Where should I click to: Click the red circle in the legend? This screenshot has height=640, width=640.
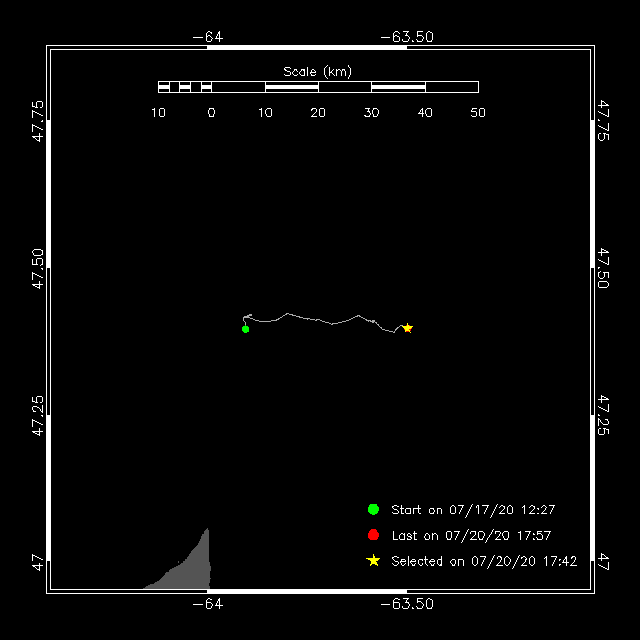373,535
